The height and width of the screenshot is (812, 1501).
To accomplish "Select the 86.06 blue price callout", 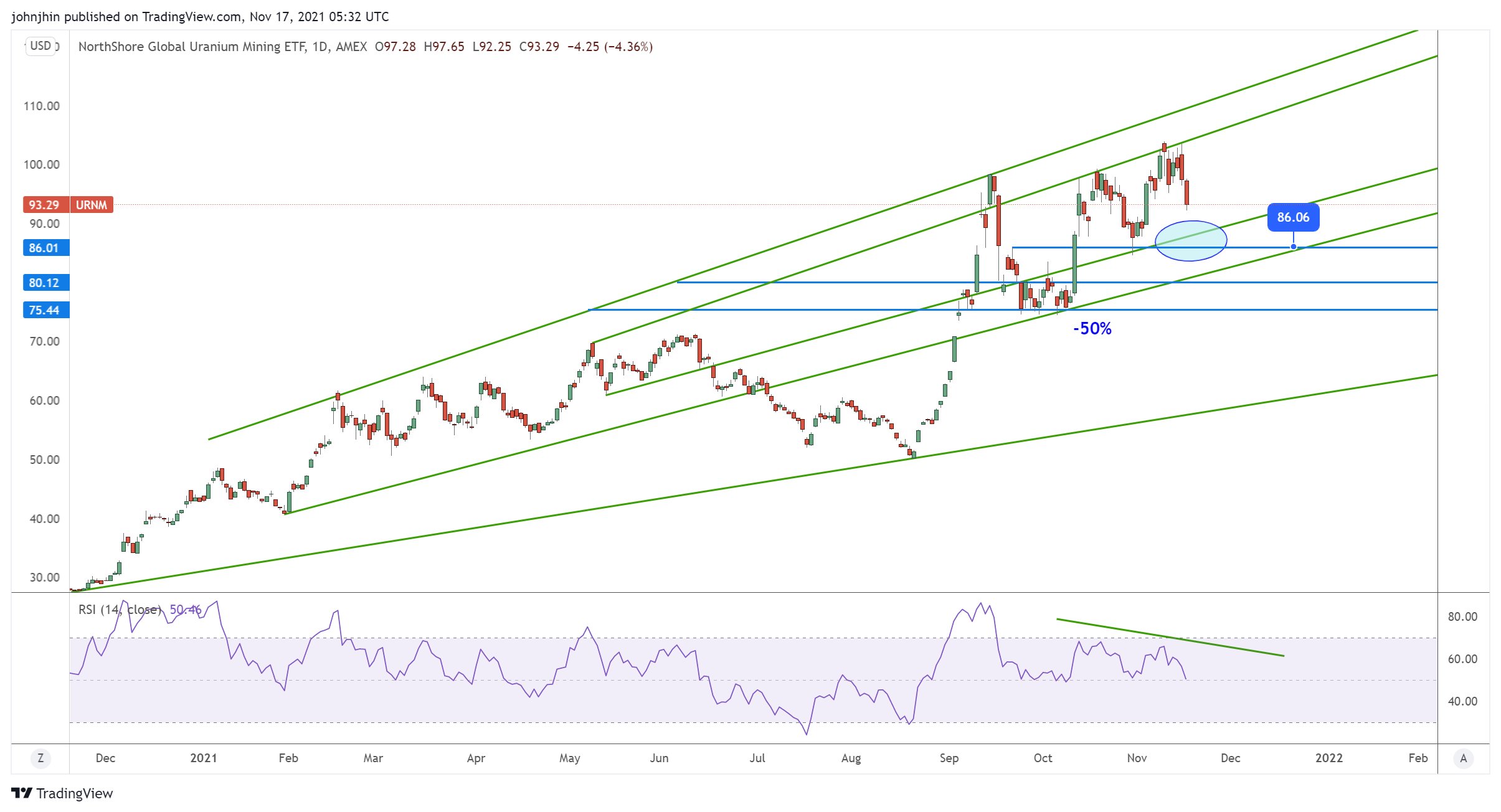I will click(1293, 217).
